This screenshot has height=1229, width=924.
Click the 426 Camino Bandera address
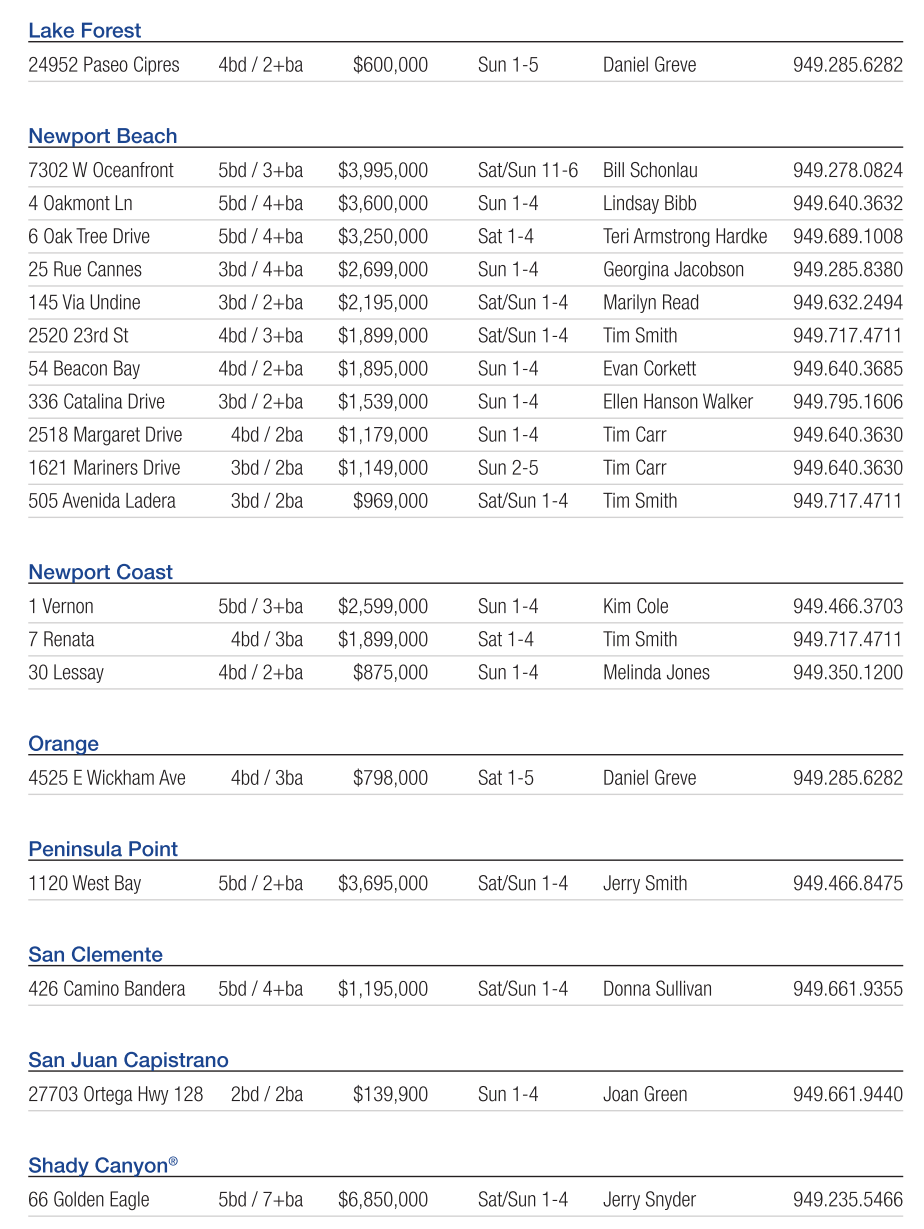(x=107, y=989)
